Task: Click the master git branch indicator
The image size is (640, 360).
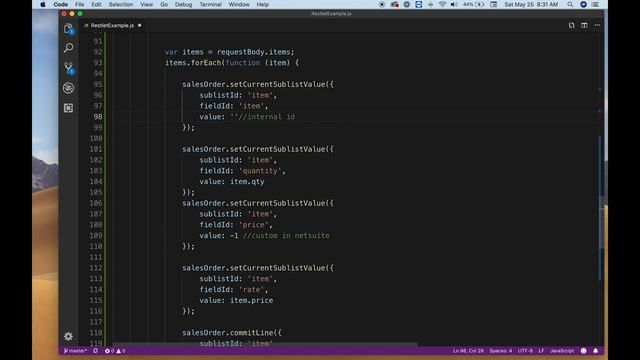Action: coord(76,351)
